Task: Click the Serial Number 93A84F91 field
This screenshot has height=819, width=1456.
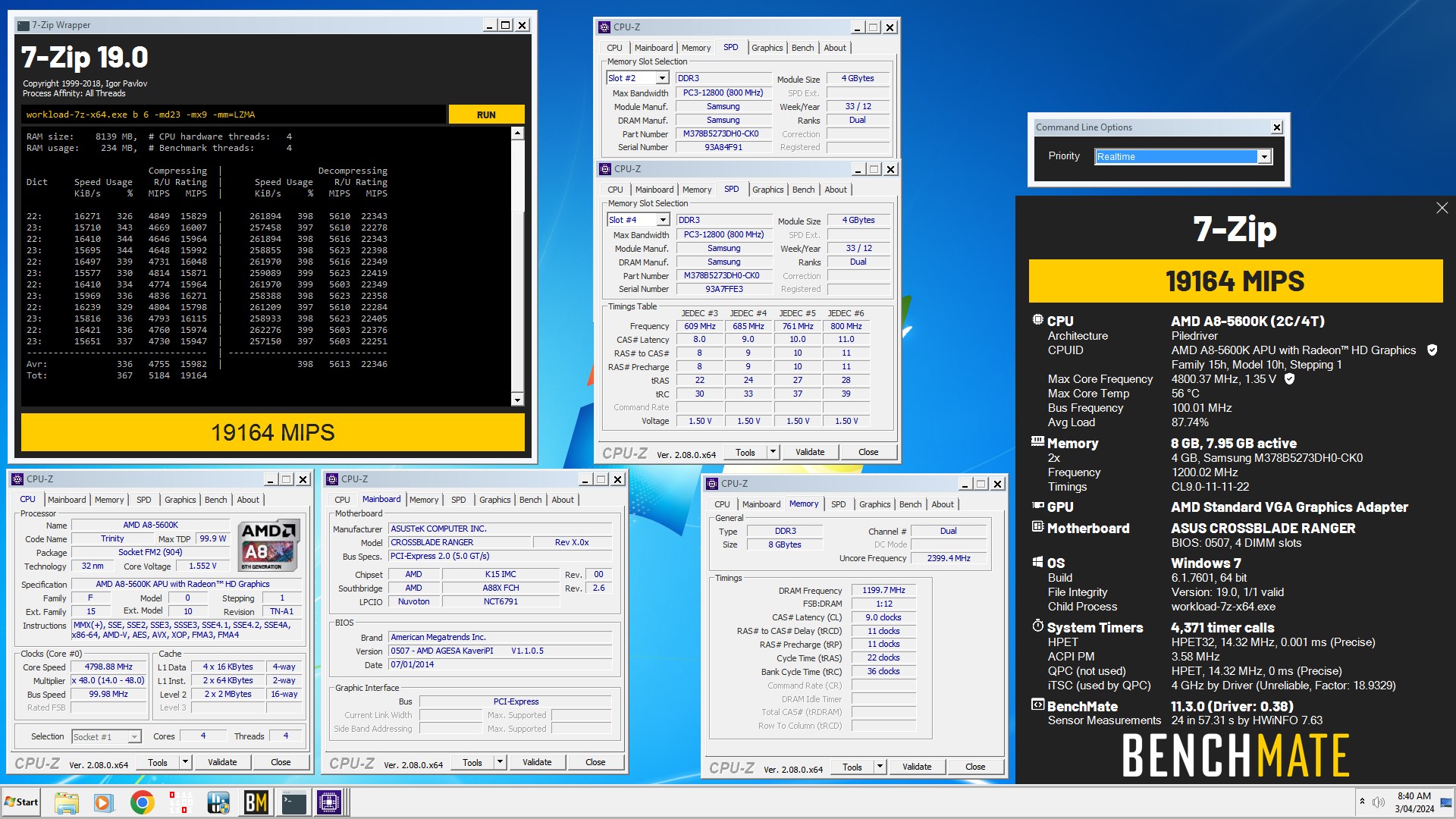Action: click(723, 147)
